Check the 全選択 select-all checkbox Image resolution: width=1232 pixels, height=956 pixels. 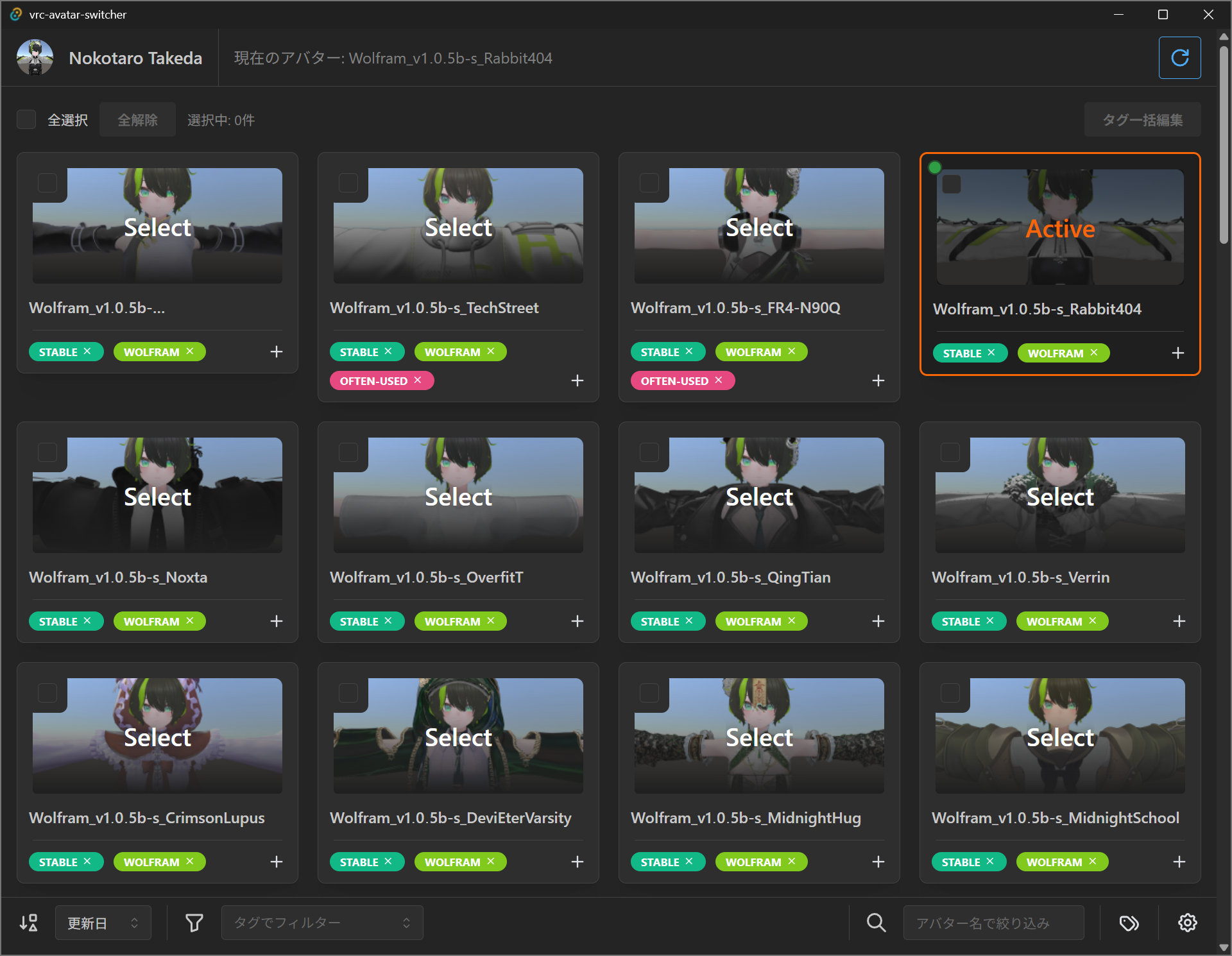tap(26, 119)
